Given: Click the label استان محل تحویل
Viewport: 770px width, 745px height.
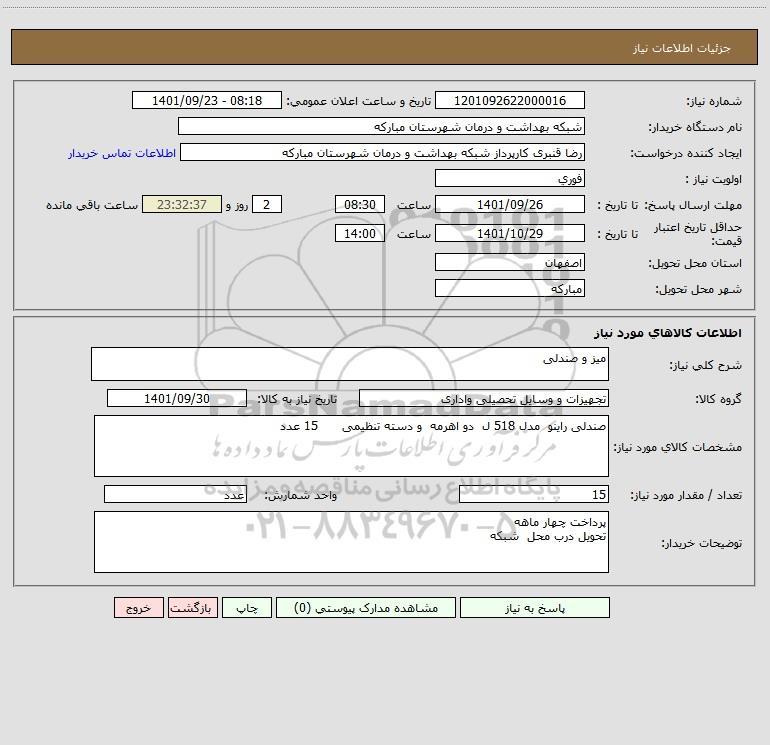Looking at the screenshot, I should coord(695,263).
